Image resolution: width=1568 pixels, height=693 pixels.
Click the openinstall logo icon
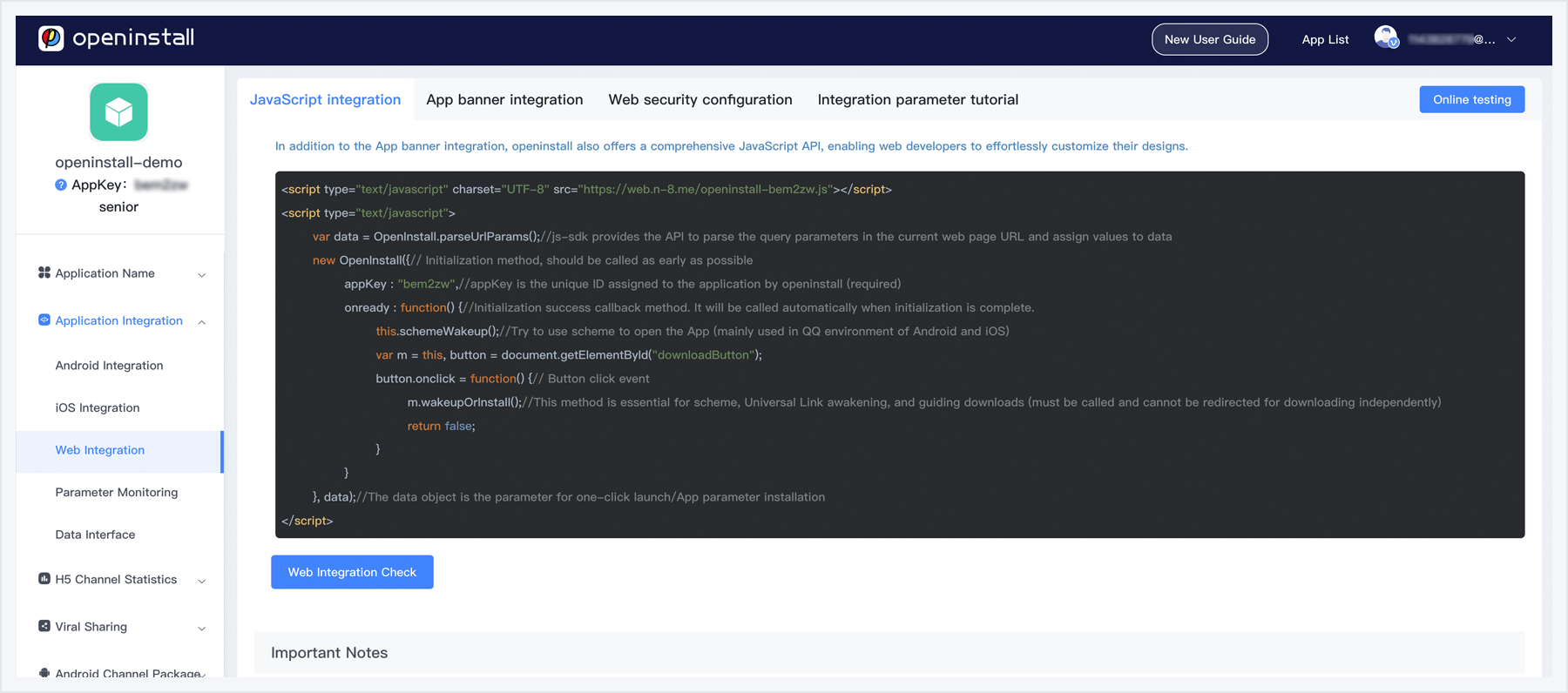point(51,38)
